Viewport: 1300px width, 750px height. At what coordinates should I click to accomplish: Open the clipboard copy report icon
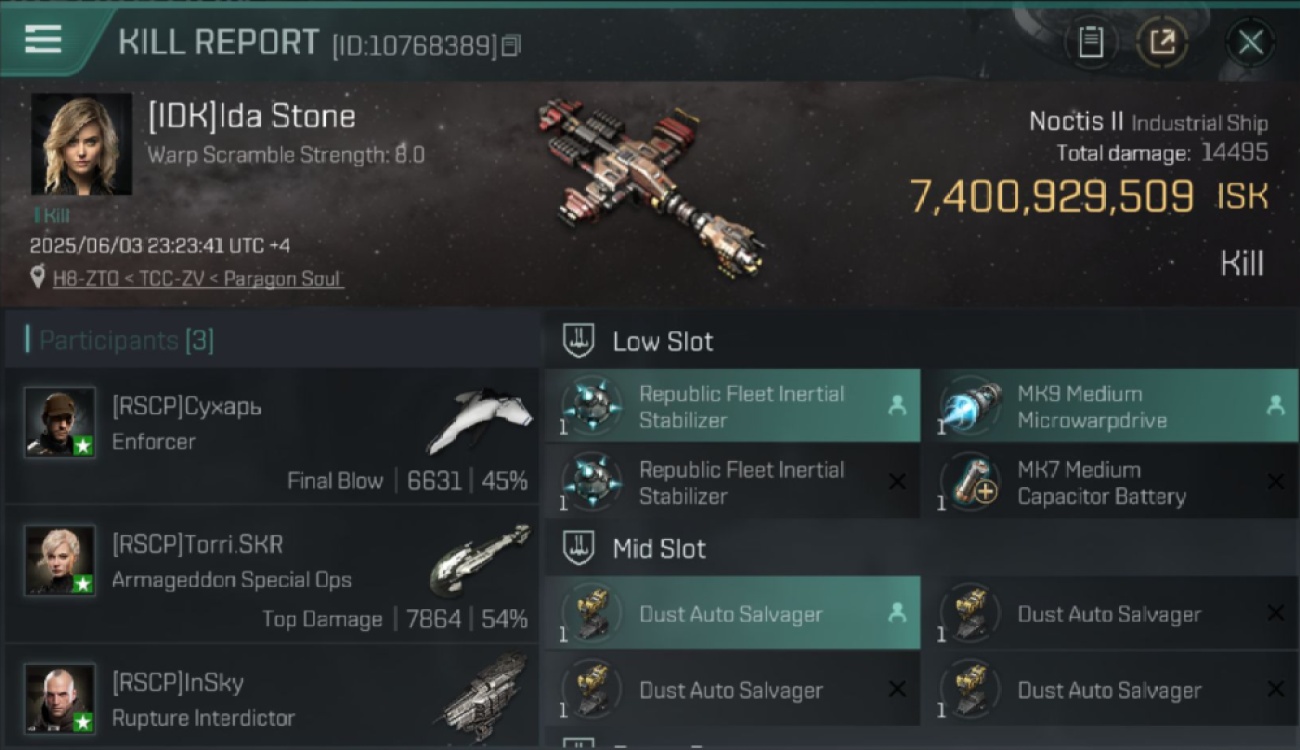[x=1090, y=42]
